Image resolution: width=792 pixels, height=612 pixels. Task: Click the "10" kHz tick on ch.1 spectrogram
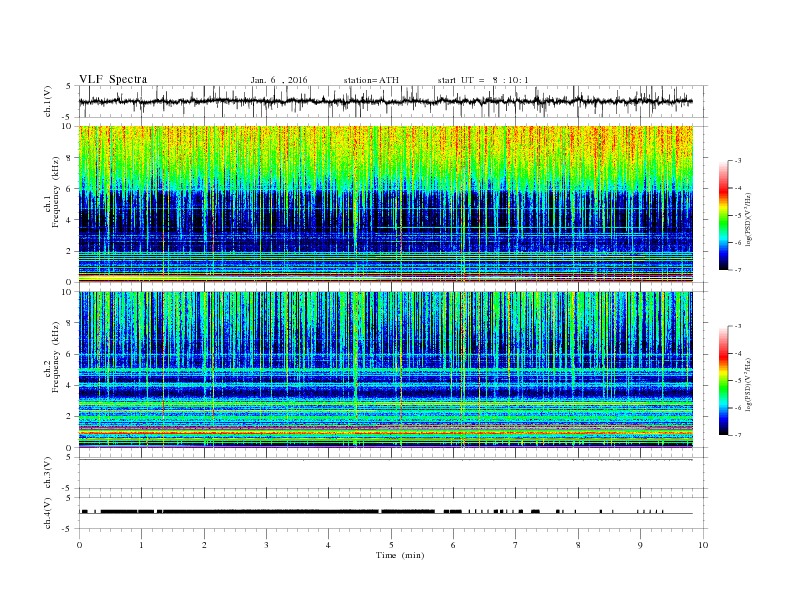[68, 126]
